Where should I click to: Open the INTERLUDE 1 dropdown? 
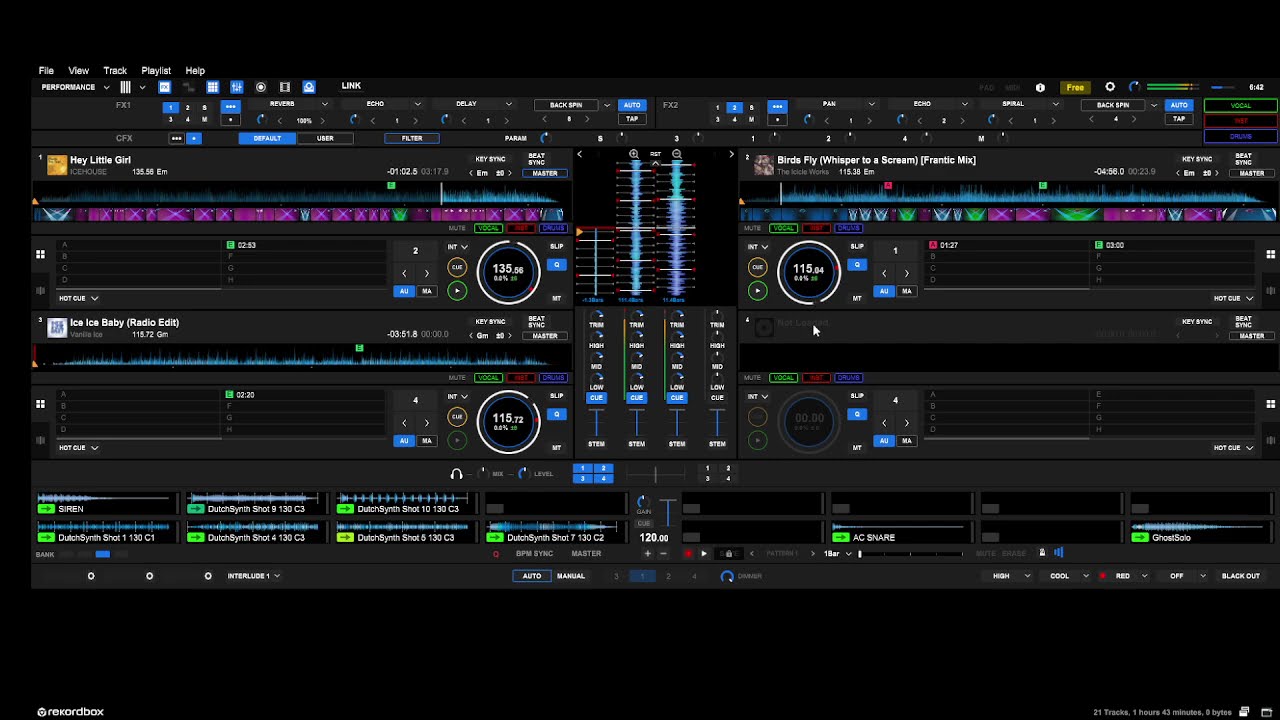pos(254,576)
